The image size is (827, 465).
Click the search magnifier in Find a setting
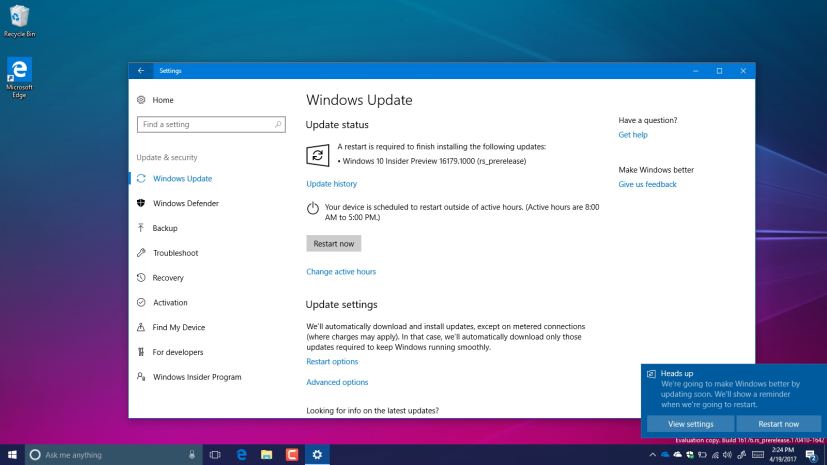pyautogui.click(x=278, y=124)
